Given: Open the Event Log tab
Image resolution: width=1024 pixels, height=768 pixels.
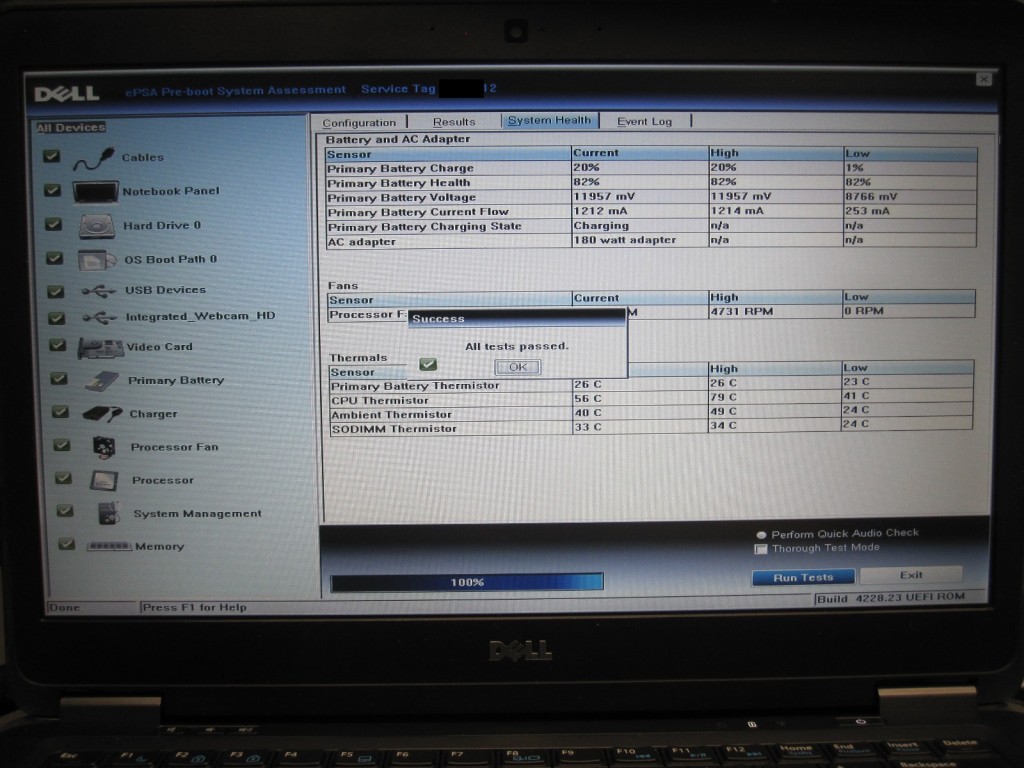Looking at the screenshot, I should click(645, 121).
